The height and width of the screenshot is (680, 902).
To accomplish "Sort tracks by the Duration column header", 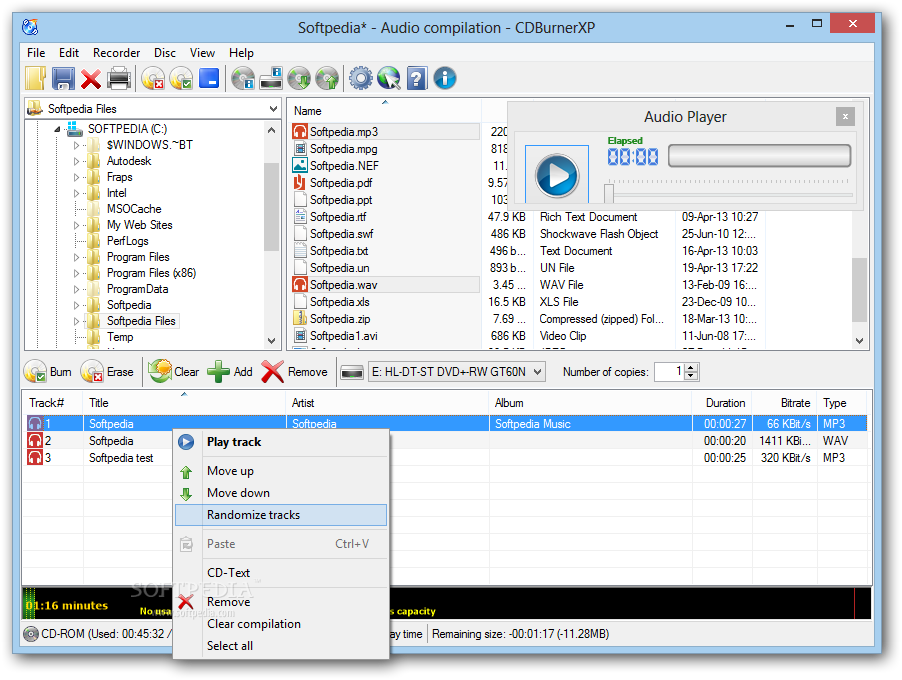I will tap(725, 403).
